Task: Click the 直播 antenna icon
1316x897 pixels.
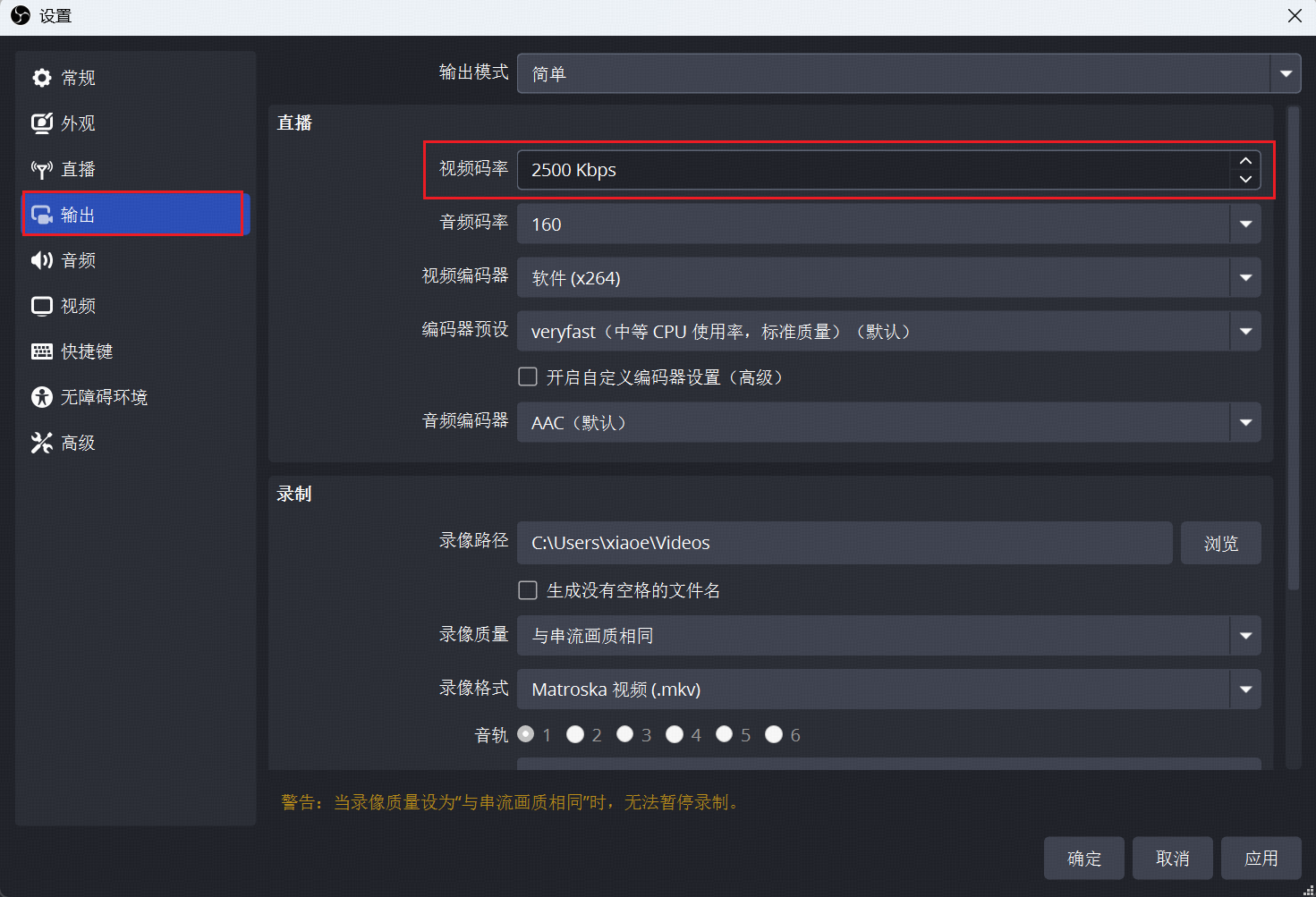Action: (x=42, y=169)
